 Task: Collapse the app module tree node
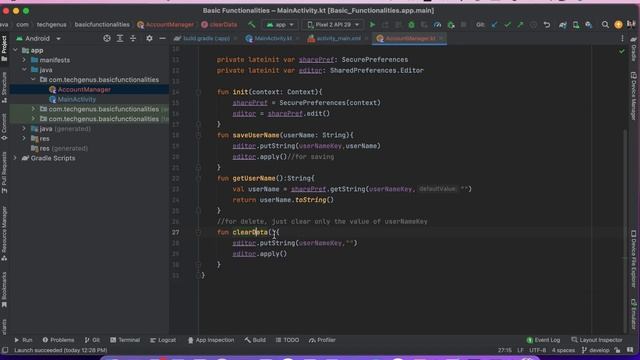[x=15, y=50]
